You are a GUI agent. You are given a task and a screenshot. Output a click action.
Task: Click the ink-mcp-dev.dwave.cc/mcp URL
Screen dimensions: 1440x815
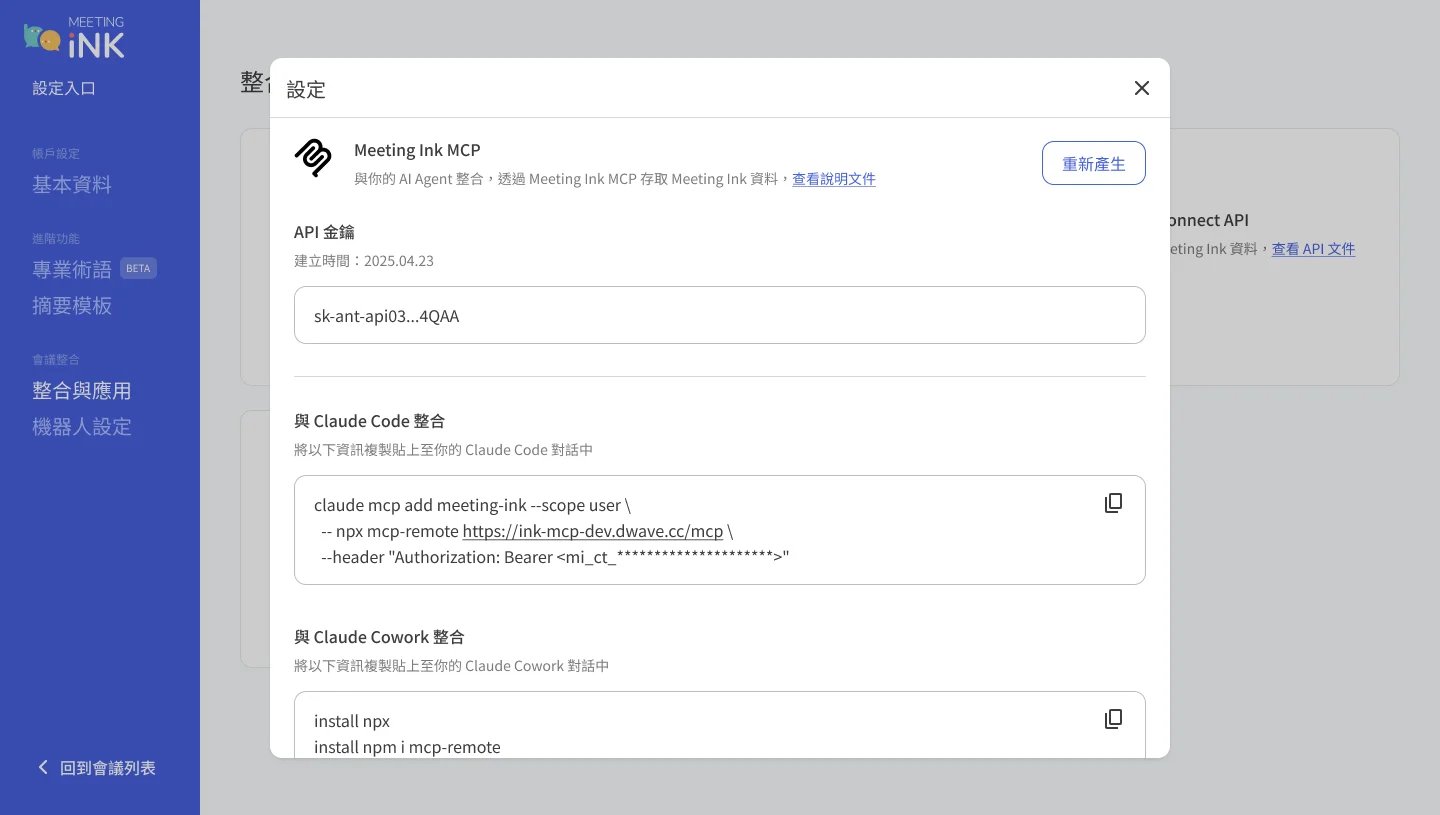593,531
